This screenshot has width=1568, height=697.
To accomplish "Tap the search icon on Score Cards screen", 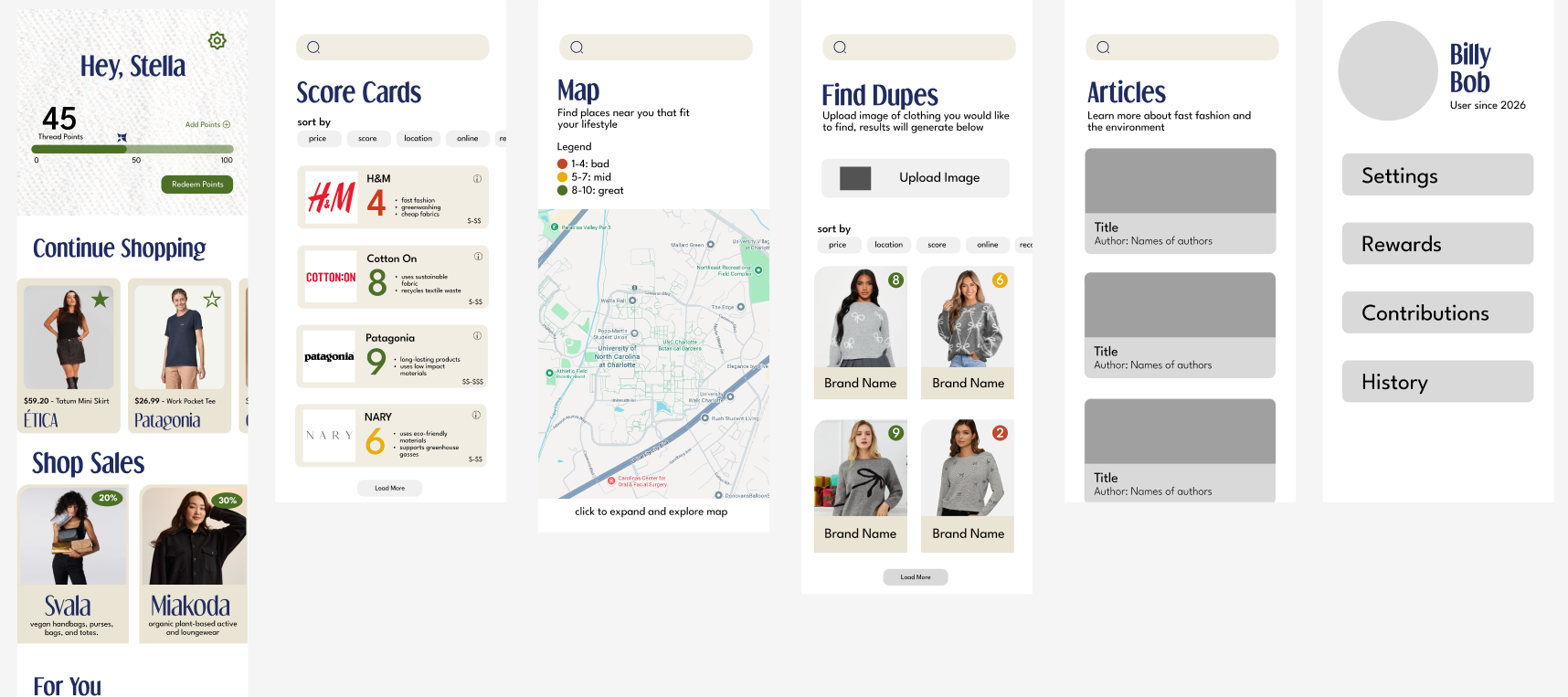I will coord(313,48).
